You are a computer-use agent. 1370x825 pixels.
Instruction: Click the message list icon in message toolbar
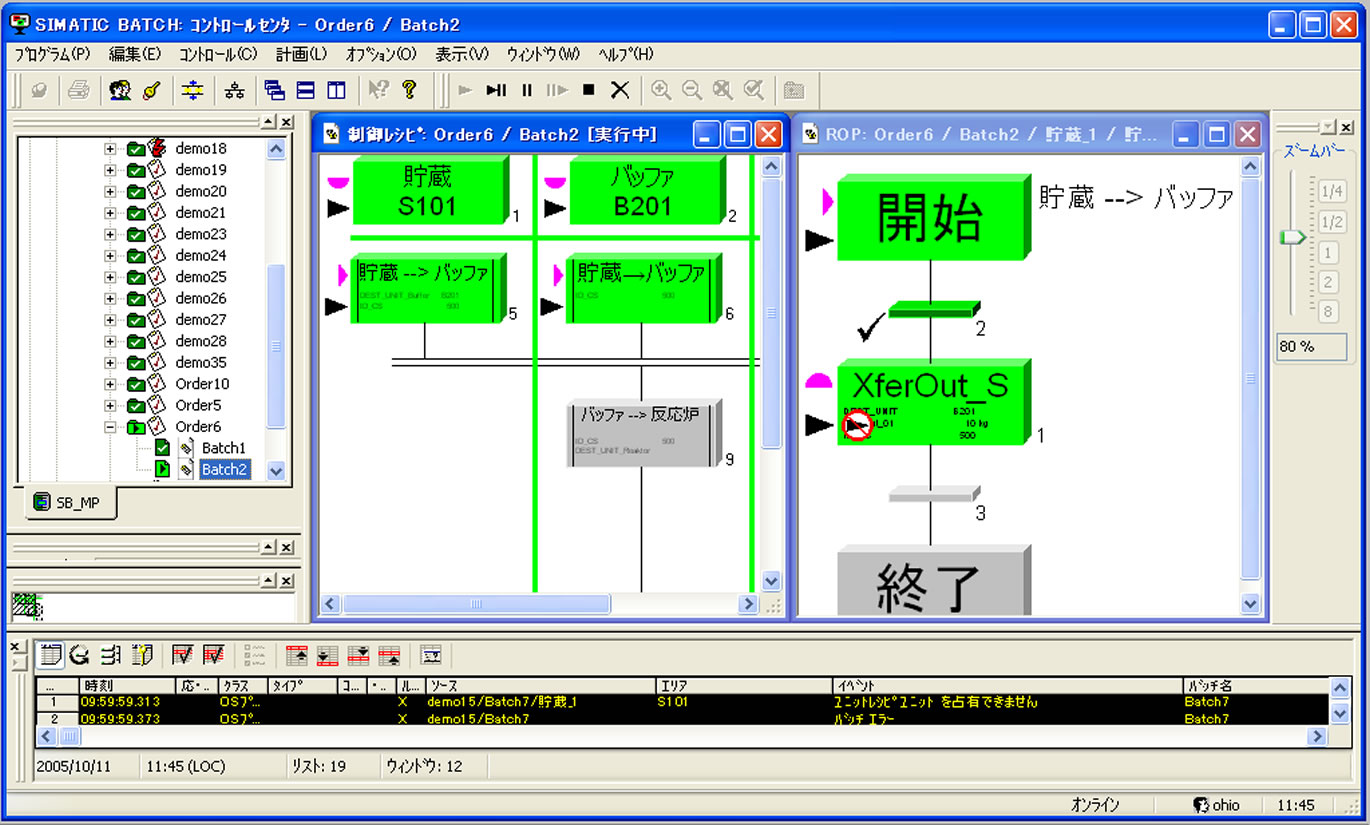coord(51,655)
